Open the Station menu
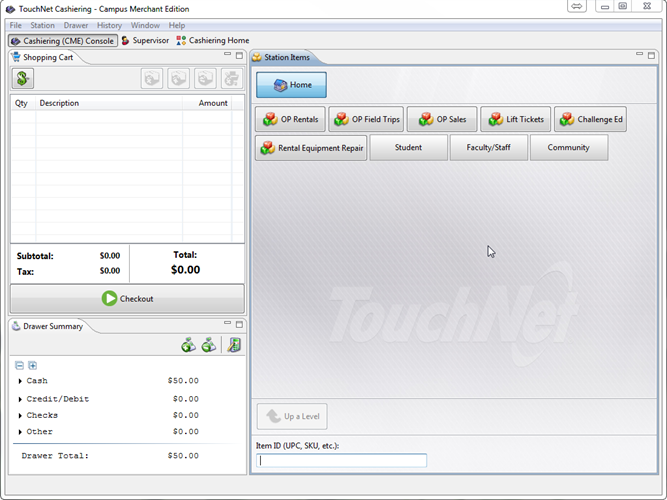This screenshot has width=667, height=500. [x=42, y=25]
